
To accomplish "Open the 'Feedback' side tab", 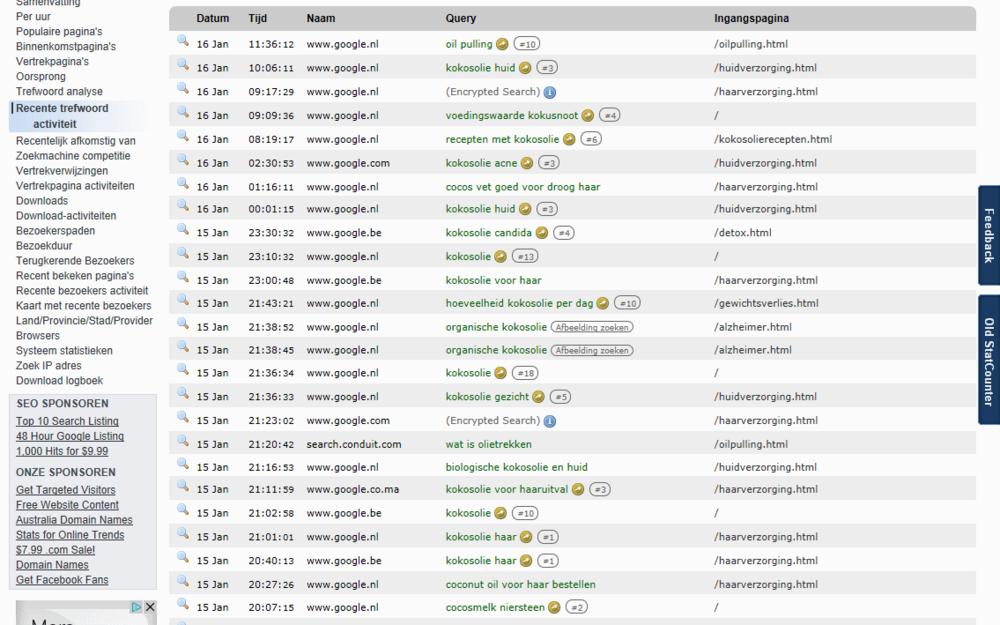I will tap(989, 235).
